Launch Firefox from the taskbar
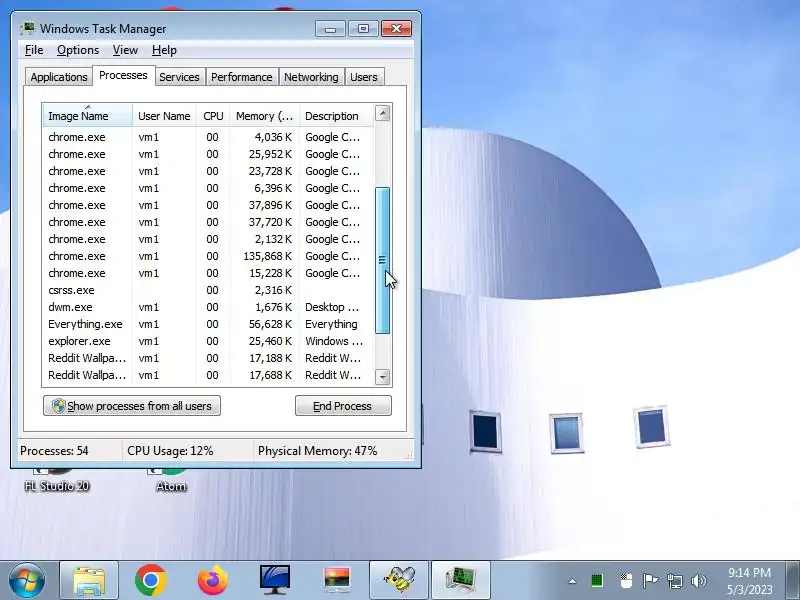The width and height of the screenshot is (800, 600). coord(213,580)
